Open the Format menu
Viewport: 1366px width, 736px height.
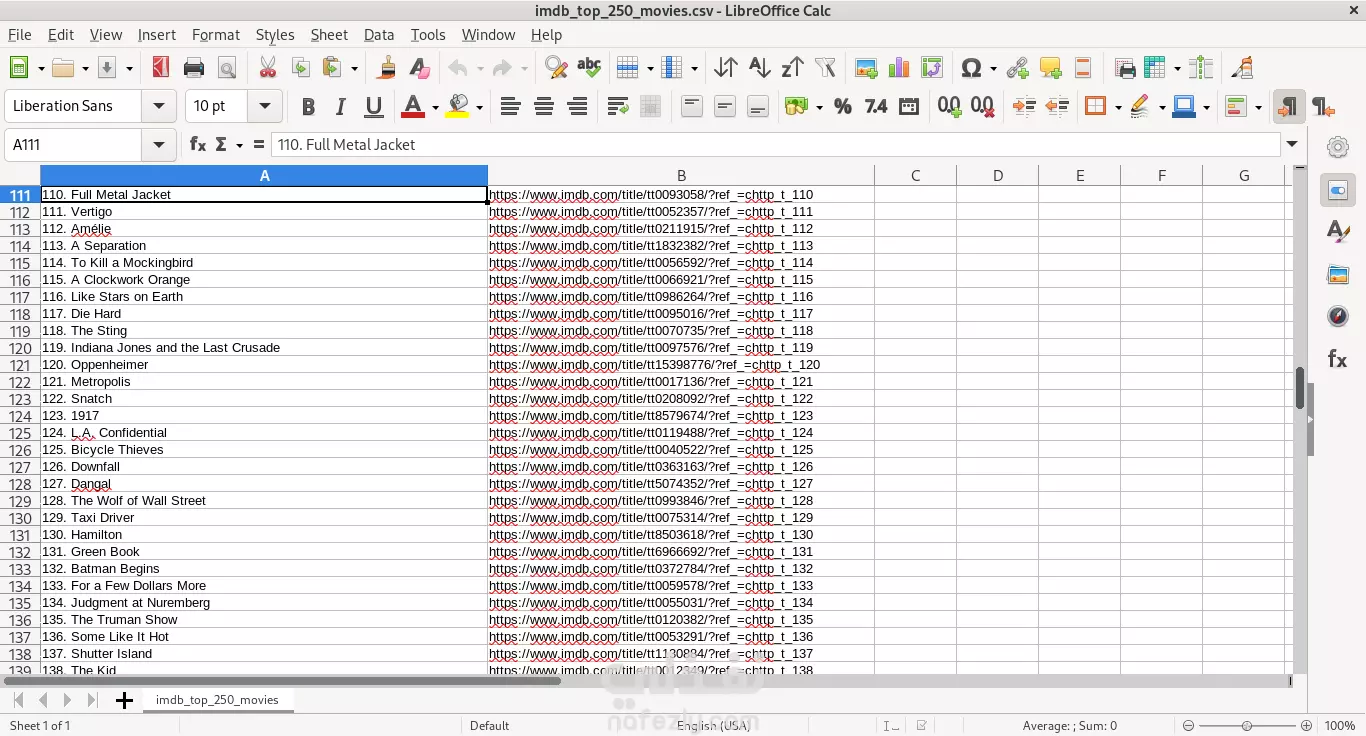216,34
